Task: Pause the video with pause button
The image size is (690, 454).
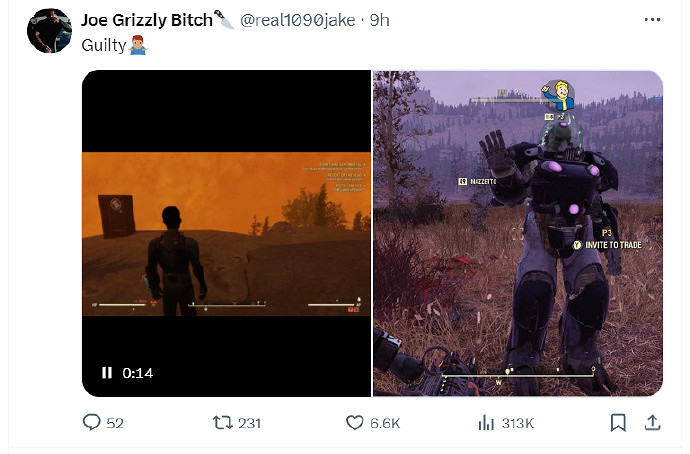Action: pyautogui.click(x=107, y=373)
